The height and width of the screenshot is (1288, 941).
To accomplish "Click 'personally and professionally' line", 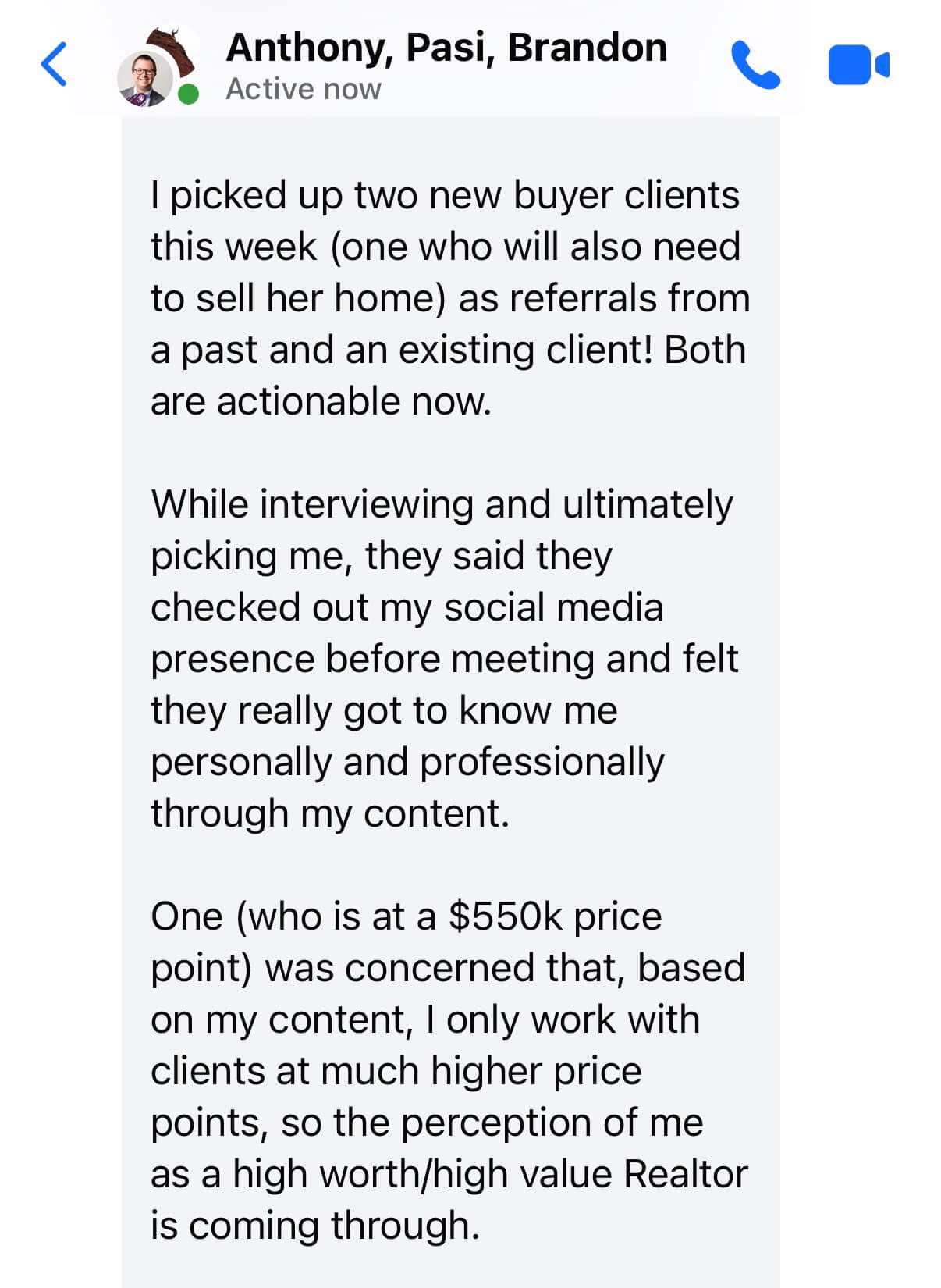I will (407, 762).
